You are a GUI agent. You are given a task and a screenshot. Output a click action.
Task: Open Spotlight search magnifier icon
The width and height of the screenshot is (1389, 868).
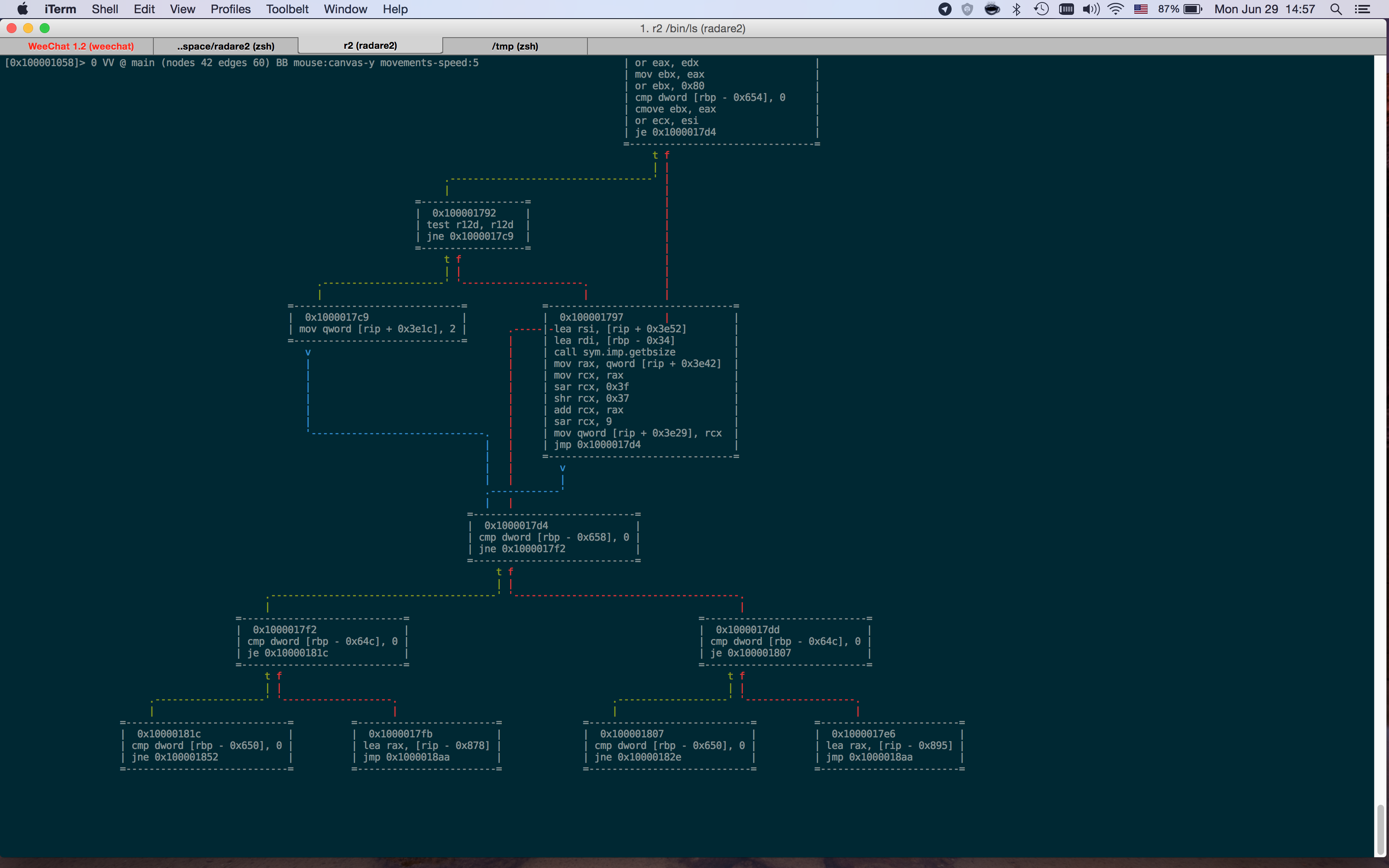click(1336, 9)
